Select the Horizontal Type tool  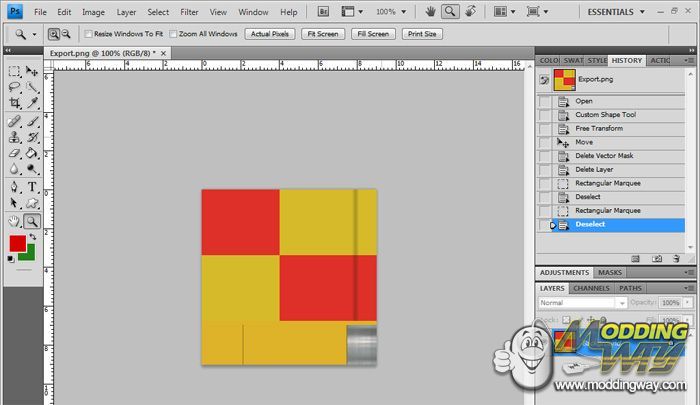coord(32,187)
